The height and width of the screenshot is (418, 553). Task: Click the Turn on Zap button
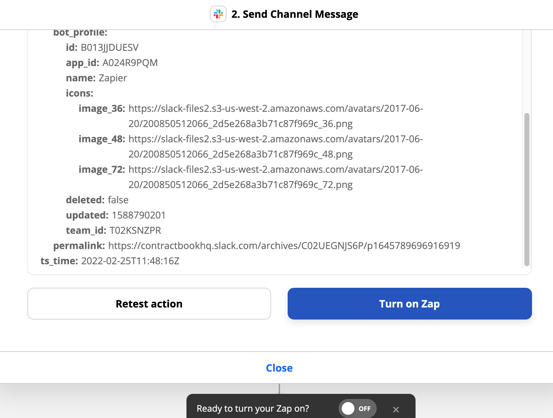click(409, 304)
